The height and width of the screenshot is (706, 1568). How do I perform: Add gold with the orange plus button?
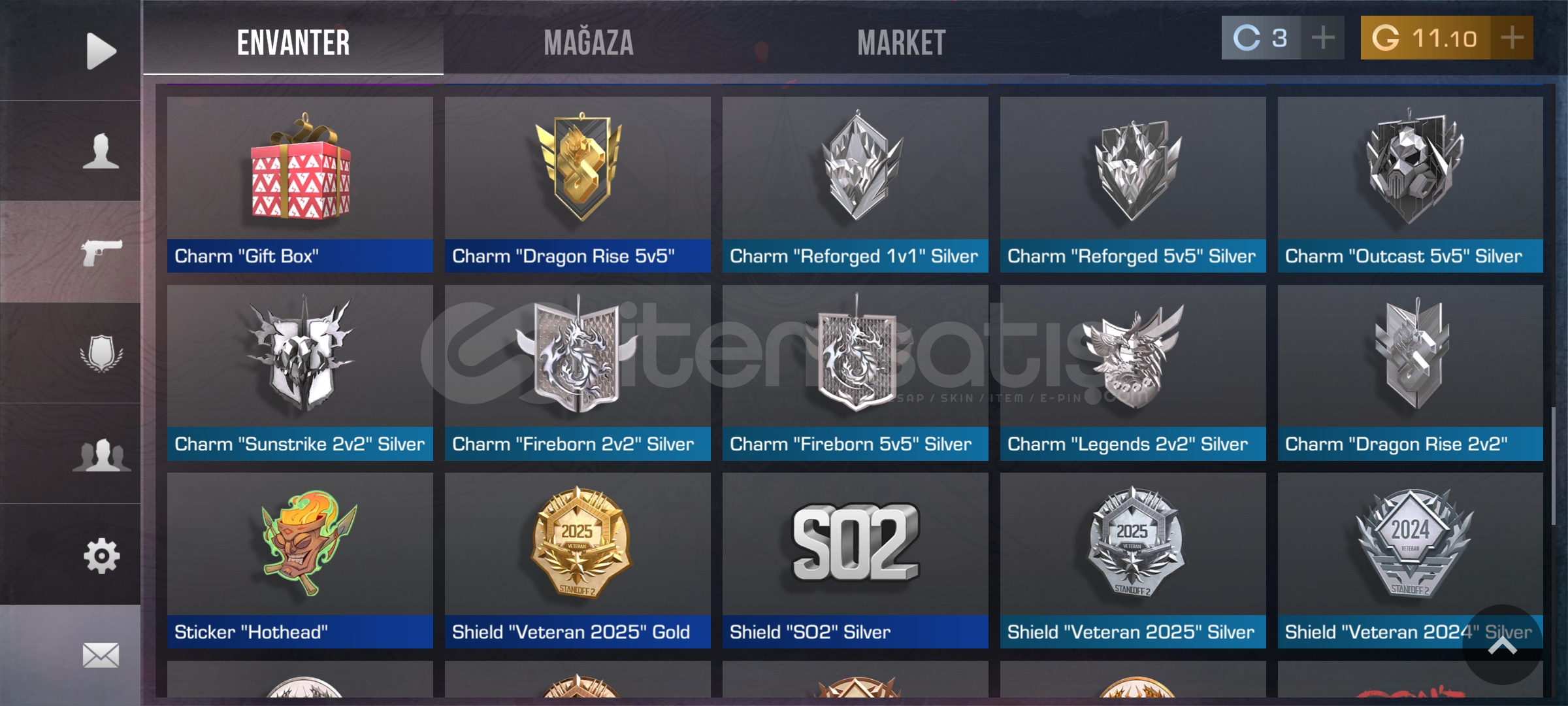[x=1512, y=37]
